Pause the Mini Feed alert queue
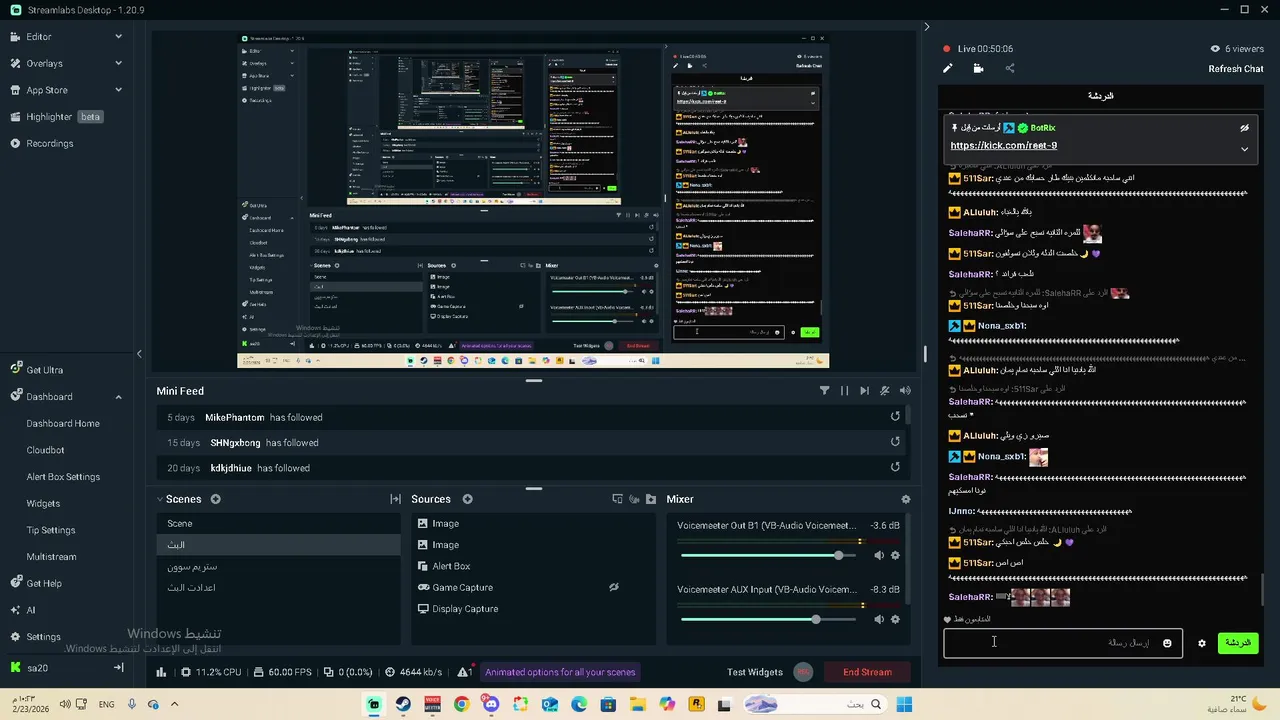The image size is (1280, 720). click(844, 391)
